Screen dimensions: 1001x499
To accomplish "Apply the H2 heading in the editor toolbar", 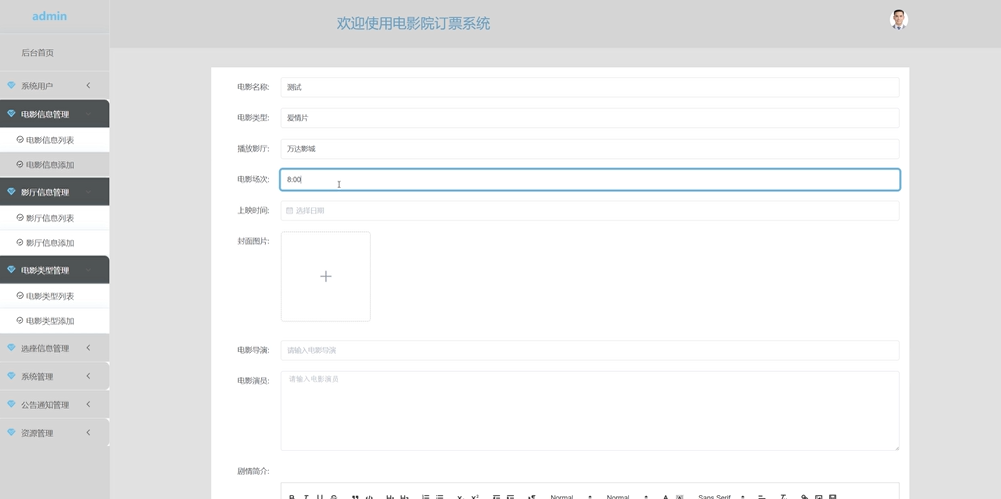I will [404, 496].
